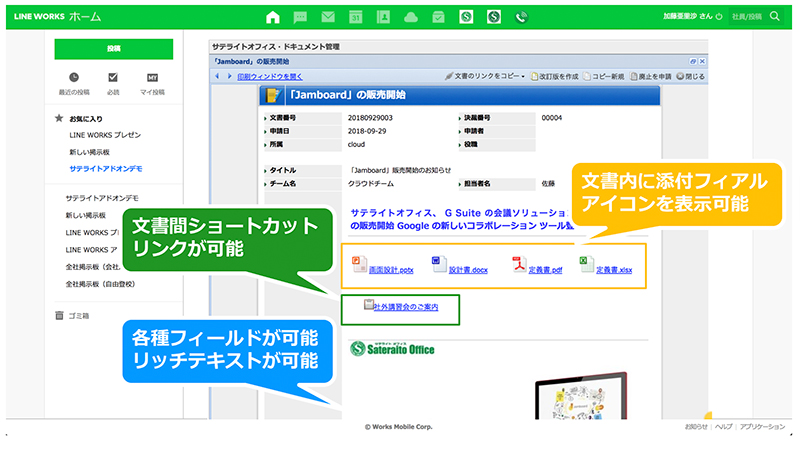Select the blue サテライトアドオンデモ board
The width and height of the screenshot is (800, 454).
(x=106, y=169)
